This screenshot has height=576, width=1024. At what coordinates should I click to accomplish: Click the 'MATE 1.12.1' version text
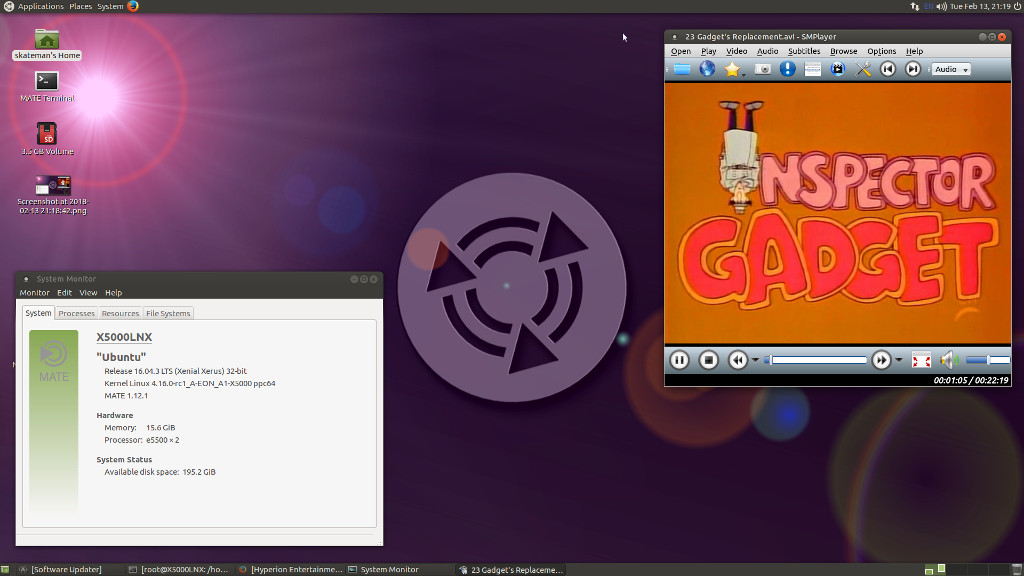click(126, 396)
